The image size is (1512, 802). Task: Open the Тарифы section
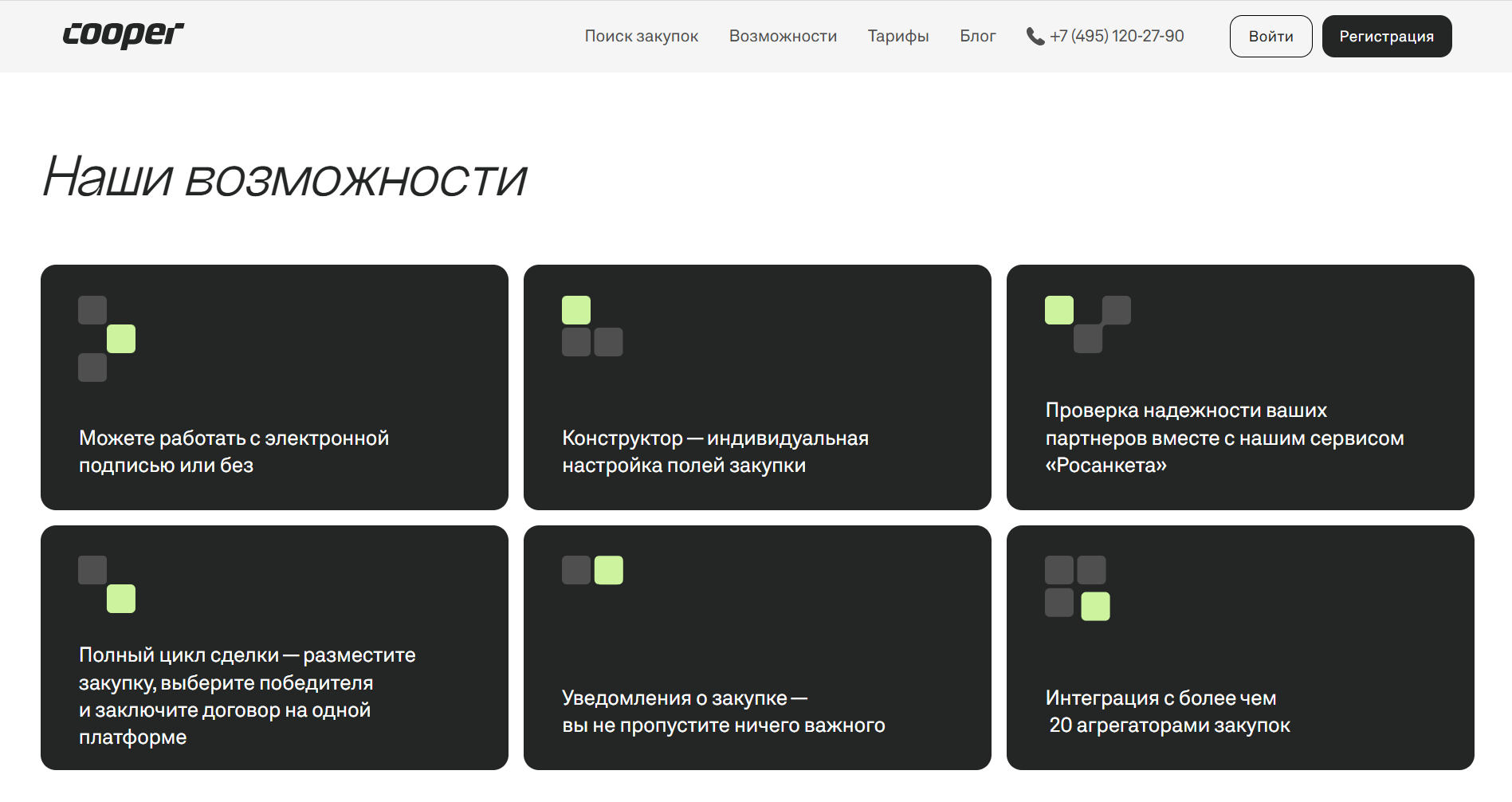(x=897, y=36)
